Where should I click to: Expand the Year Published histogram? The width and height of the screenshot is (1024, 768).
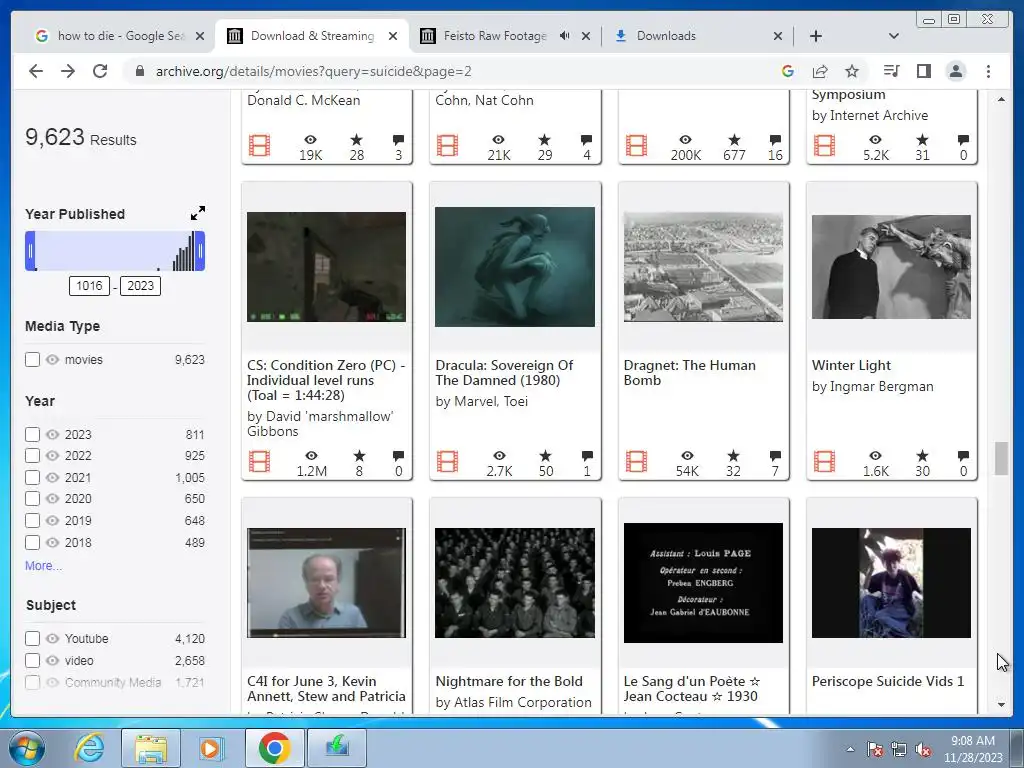[198, 213]
